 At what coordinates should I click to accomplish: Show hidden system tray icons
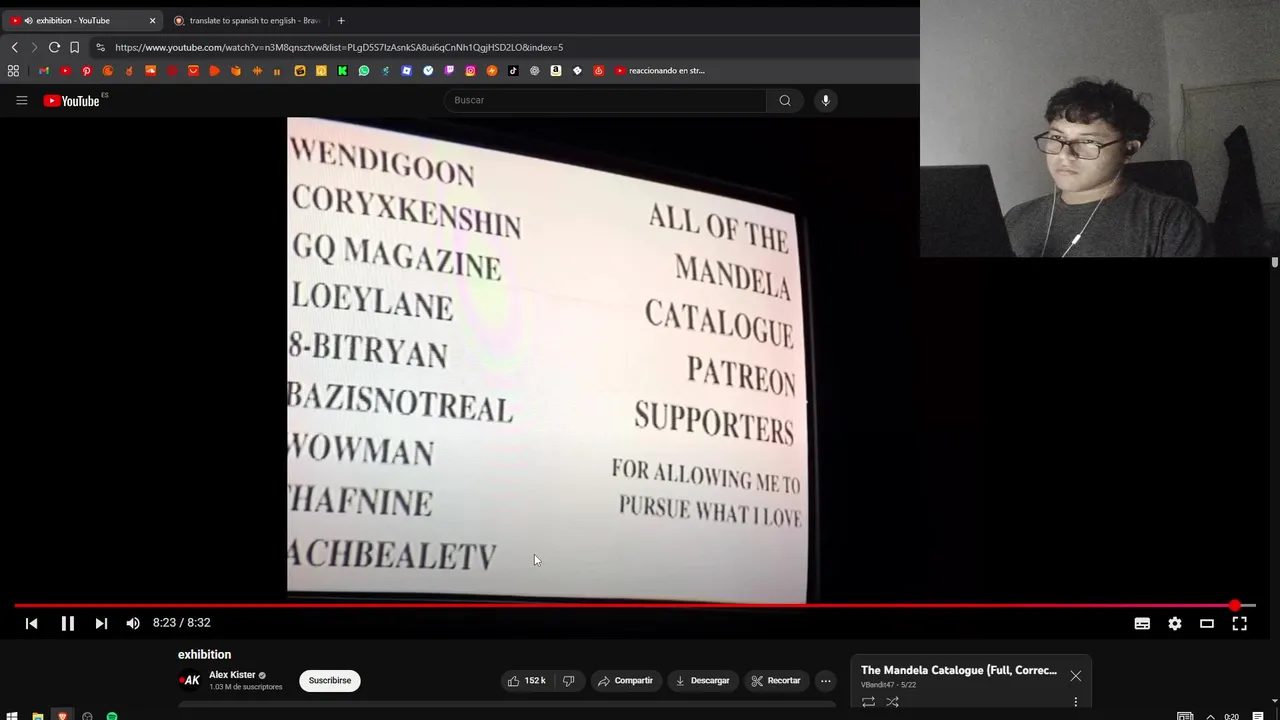coord(1210,716)
